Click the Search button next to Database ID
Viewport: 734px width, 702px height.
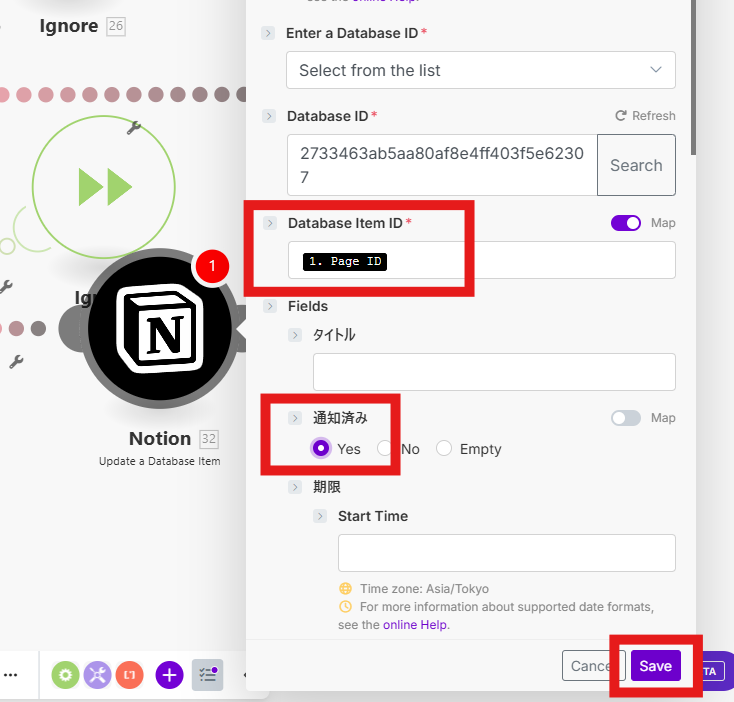point(636,165)
